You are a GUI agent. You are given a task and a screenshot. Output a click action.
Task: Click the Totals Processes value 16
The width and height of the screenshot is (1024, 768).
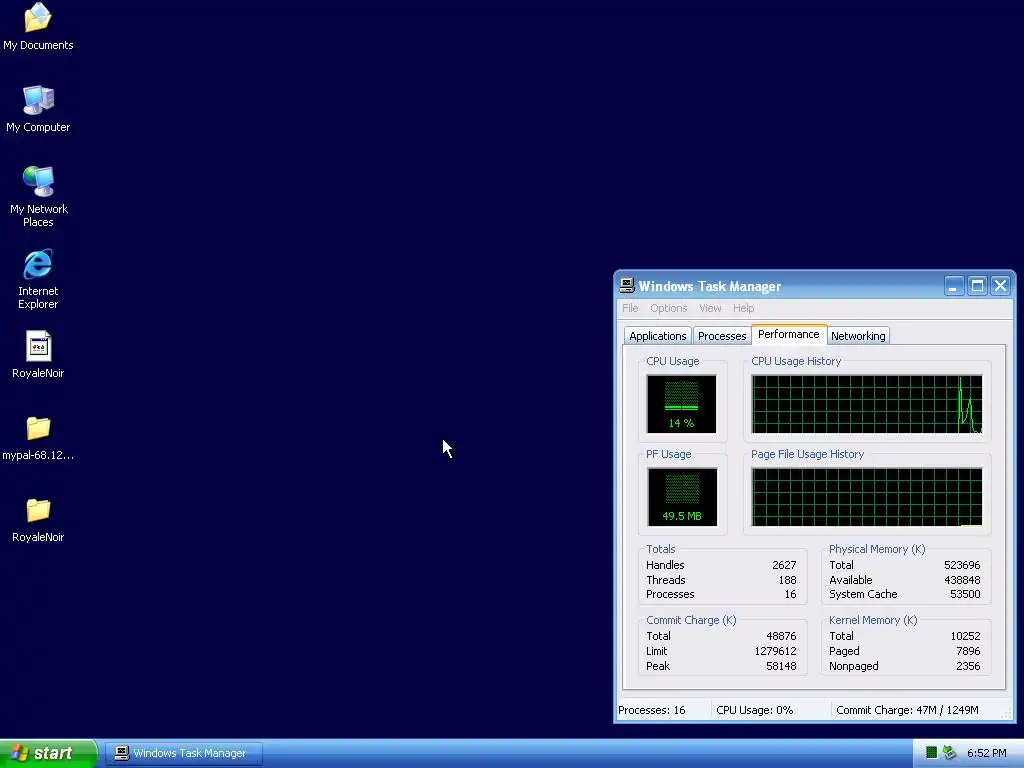point(790,594)
